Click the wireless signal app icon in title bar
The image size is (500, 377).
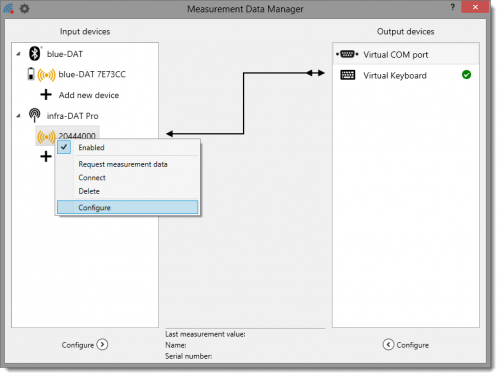pyautogui.click(x=9, y=9)
